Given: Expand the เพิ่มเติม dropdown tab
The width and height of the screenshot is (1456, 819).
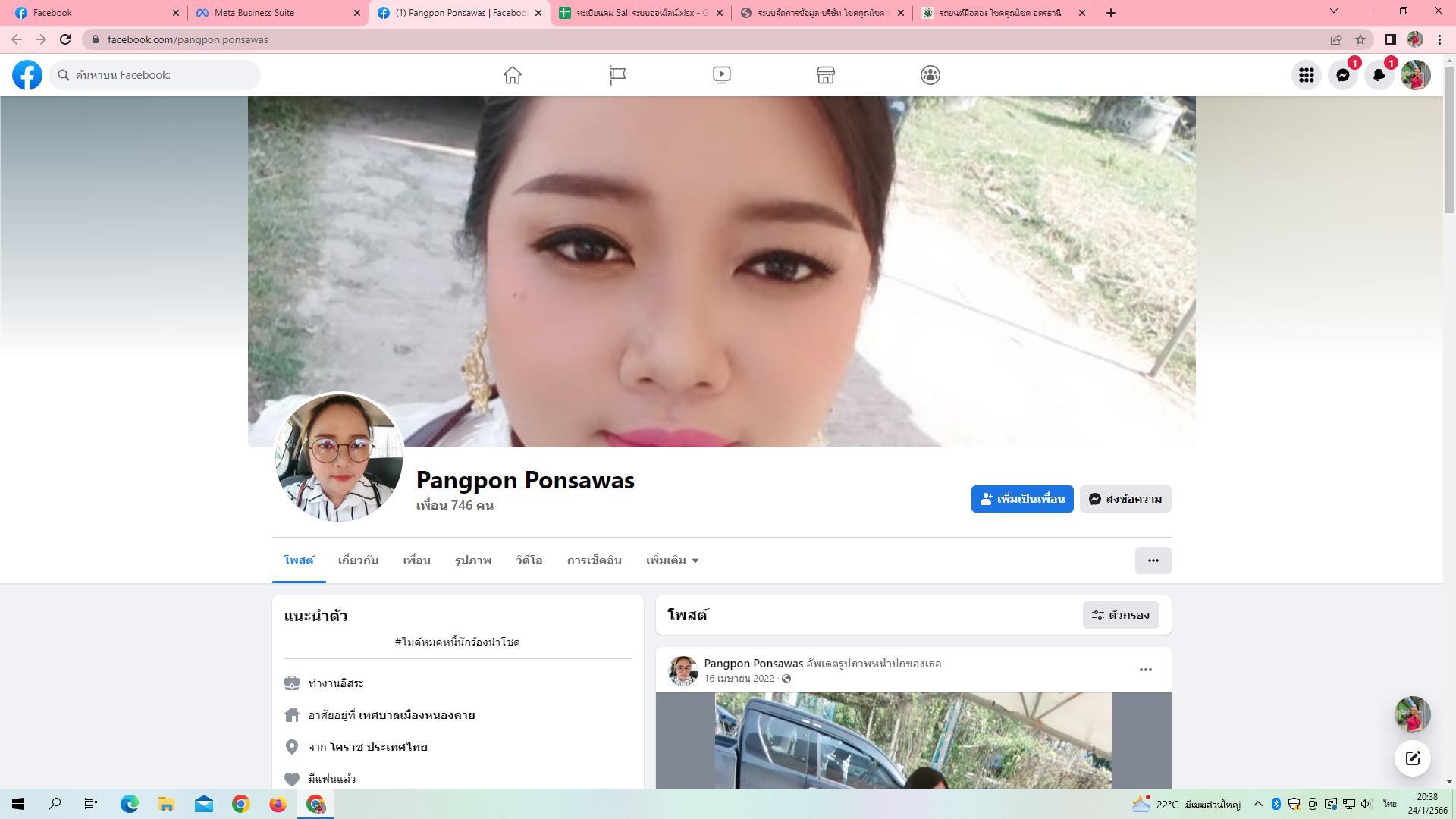Looking at the screenshot, I should (672, 560).
